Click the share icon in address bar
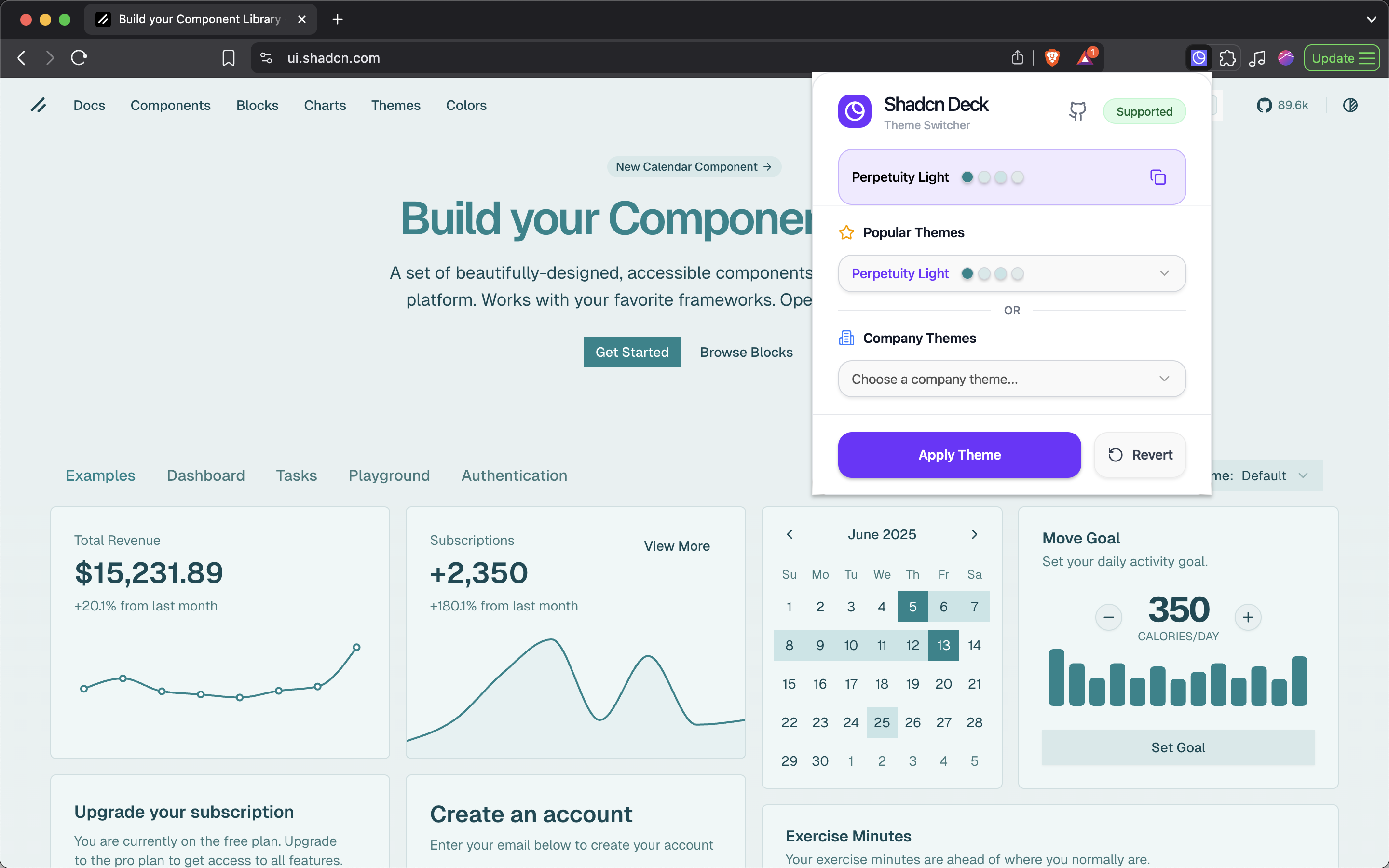 (x=1017, y=57)
